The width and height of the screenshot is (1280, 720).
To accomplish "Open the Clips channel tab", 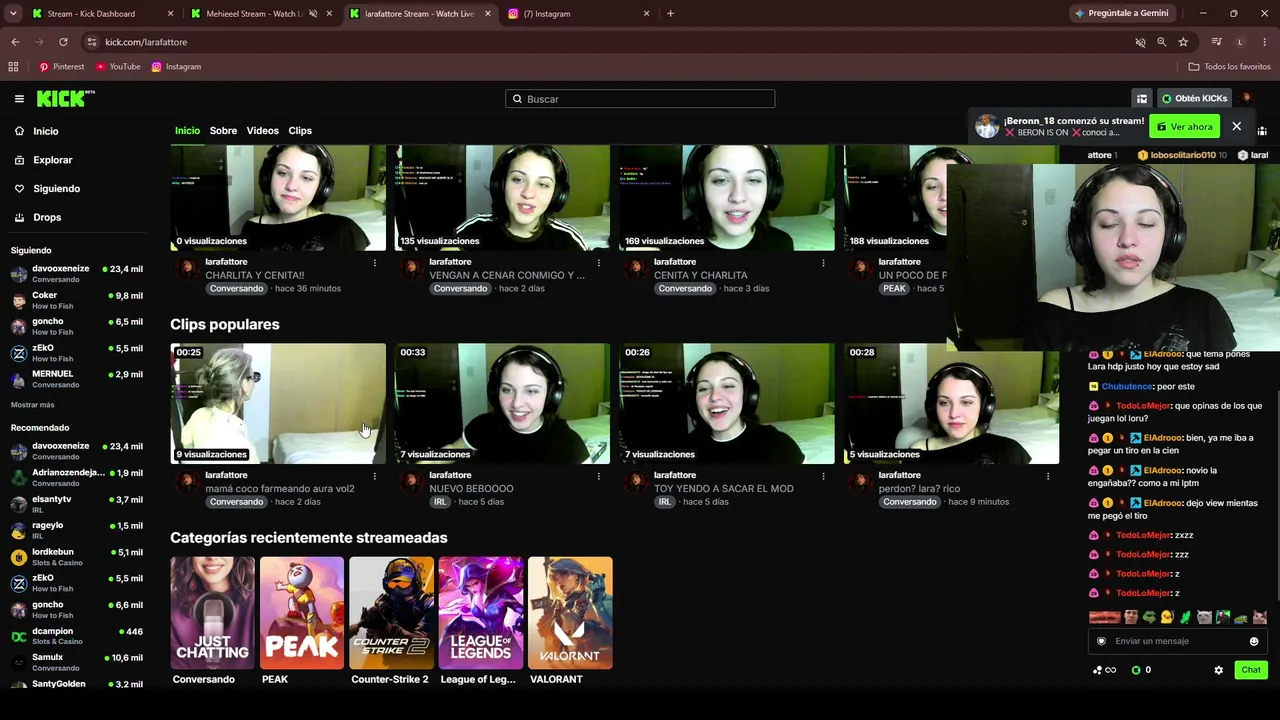I will 300,131.
